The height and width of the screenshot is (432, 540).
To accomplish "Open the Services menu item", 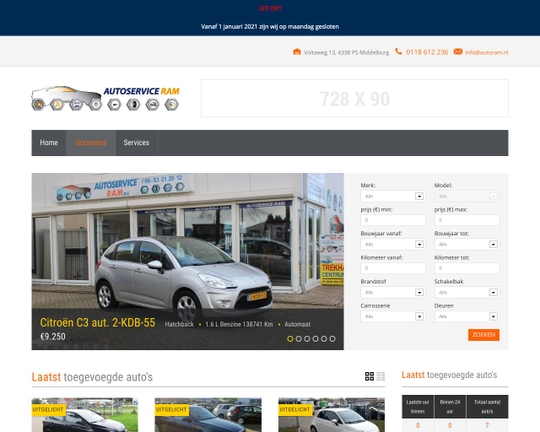I will tap(136, 143).
